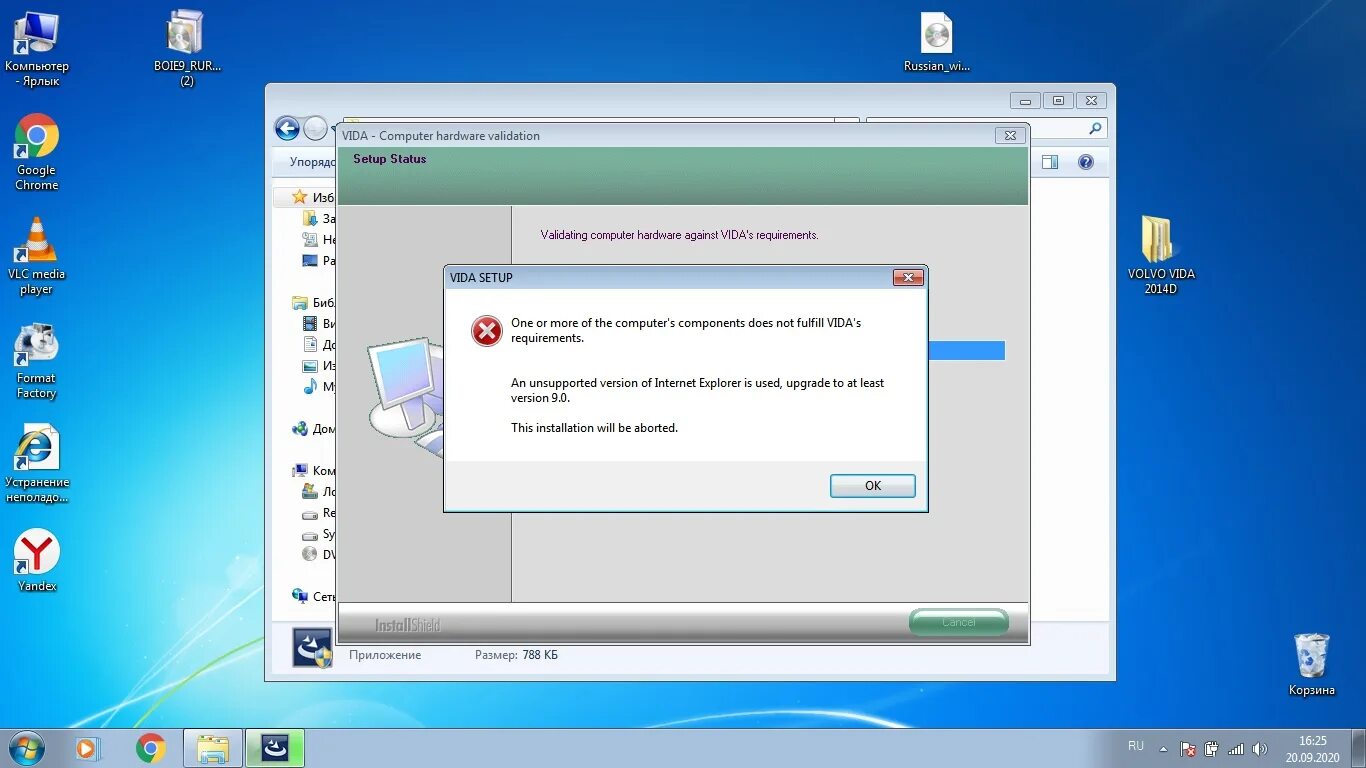1366x768 pixels.
Task: Select the Videos library icon in Explorer sidebar
Action: point(310,323)
